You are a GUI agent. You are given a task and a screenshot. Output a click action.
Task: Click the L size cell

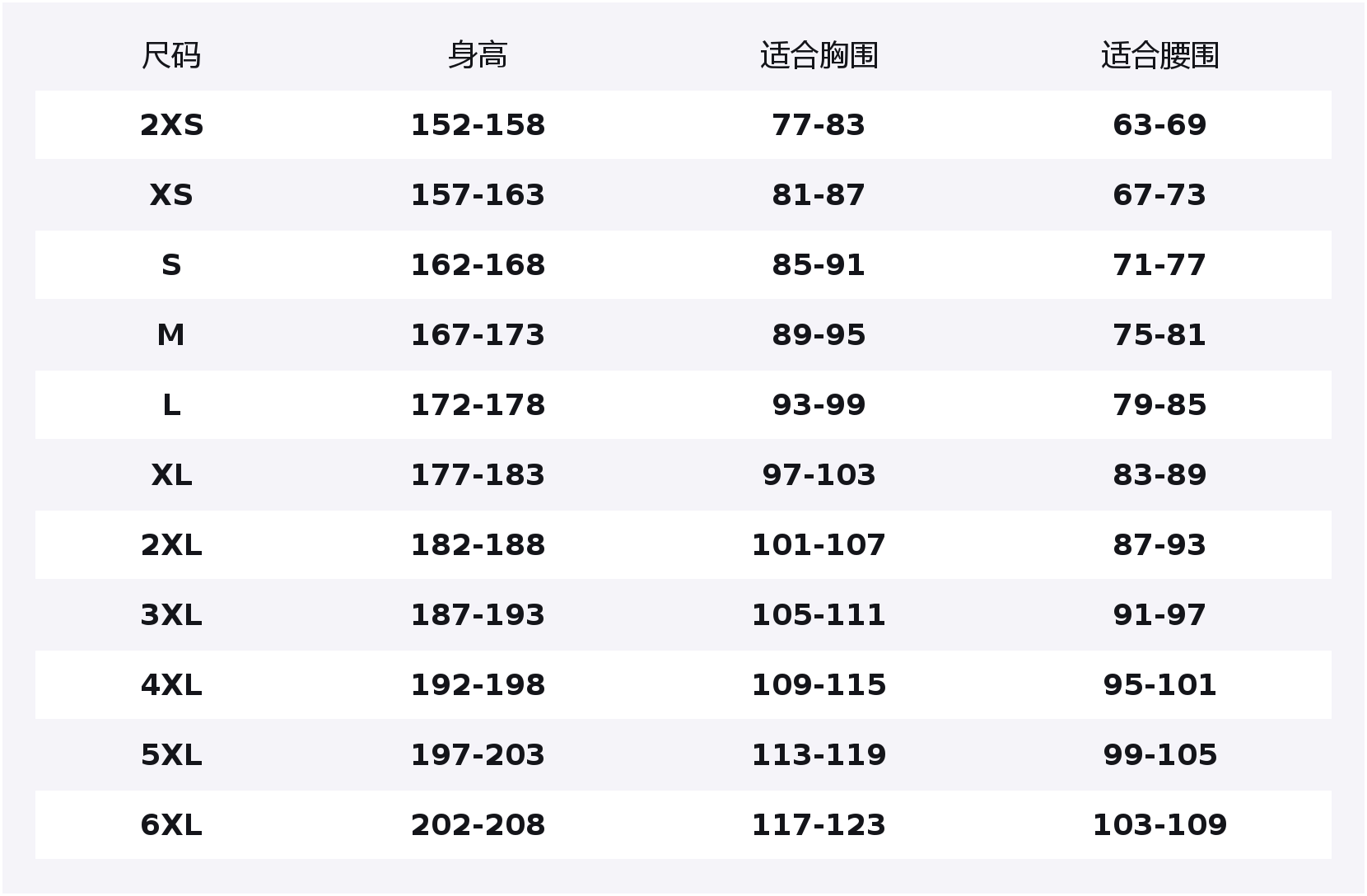point(171,405)
